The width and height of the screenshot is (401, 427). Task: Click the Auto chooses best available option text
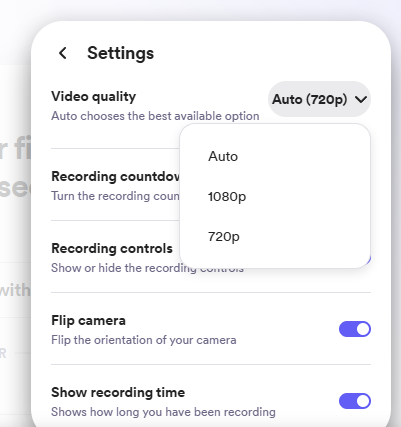[x=155, y=116]
